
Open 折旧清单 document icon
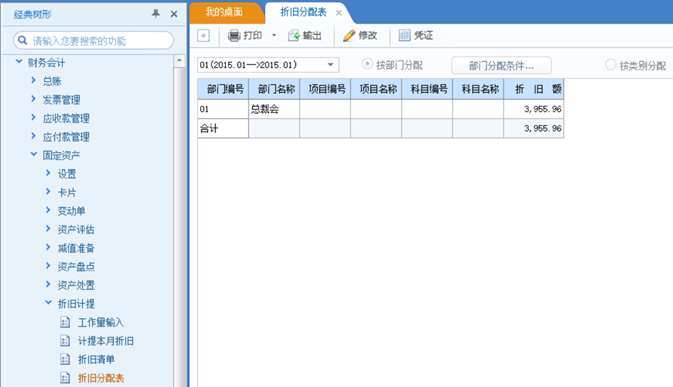tap(65, 360)
